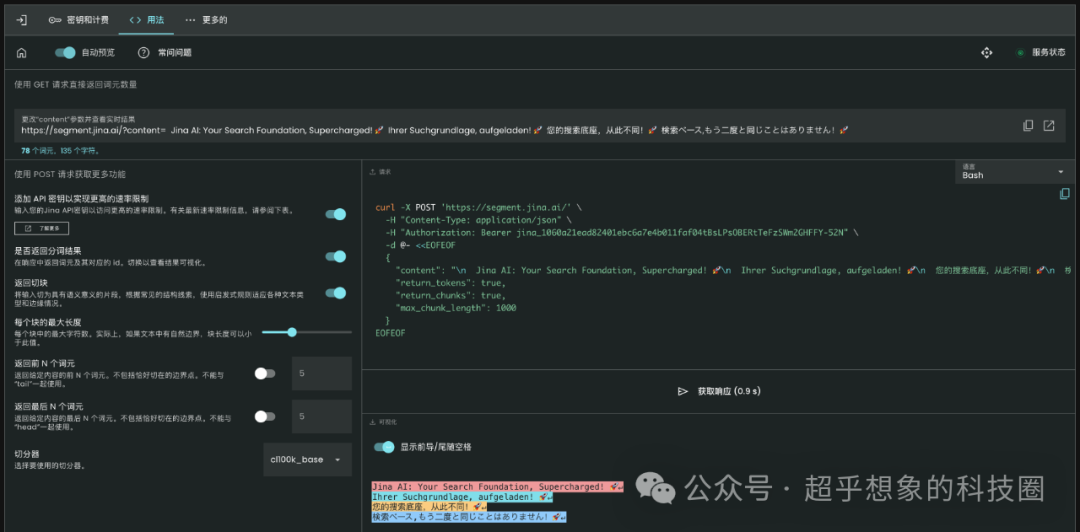This screenshot has height=532, width=1080.
Task: Turn off the 返回切块 switch
Action: [335, 293]
